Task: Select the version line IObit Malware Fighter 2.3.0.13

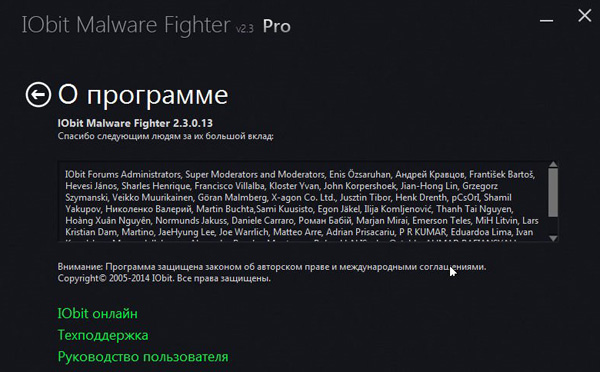Action: coord(135,123)
